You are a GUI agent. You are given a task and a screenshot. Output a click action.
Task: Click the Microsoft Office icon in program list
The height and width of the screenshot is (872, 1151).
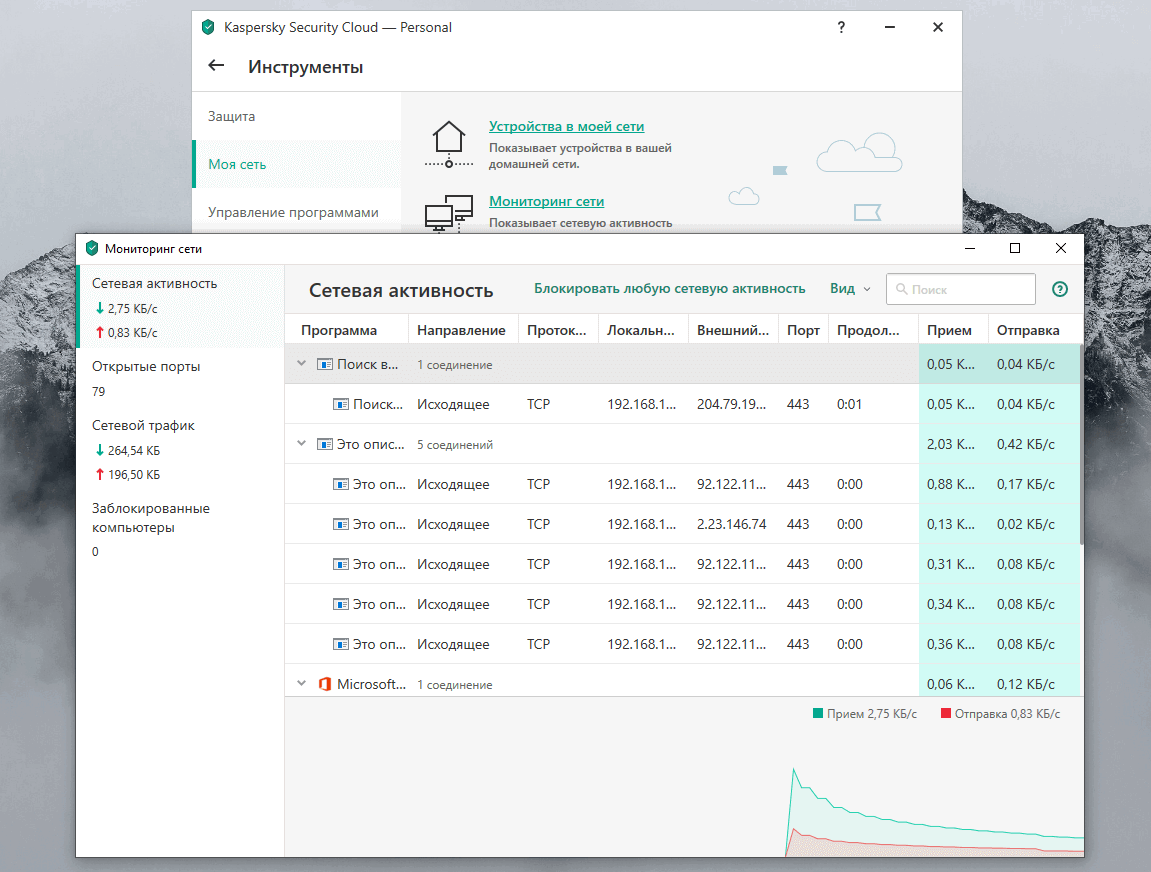pos(324,684)
